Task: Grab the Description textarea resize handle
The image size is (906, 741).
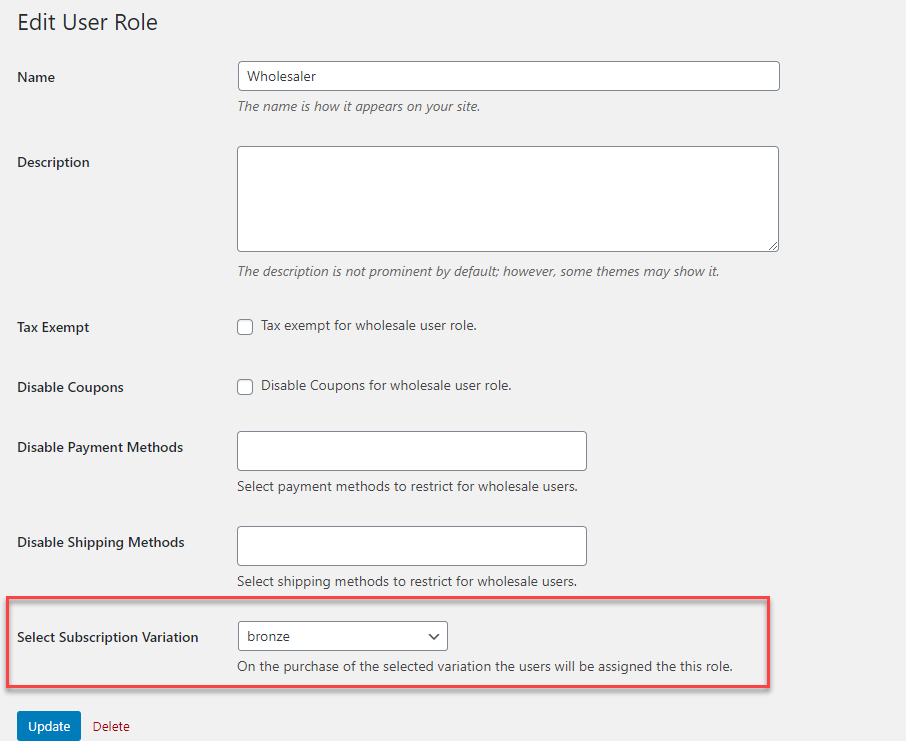Action: (x=772, y=245)
